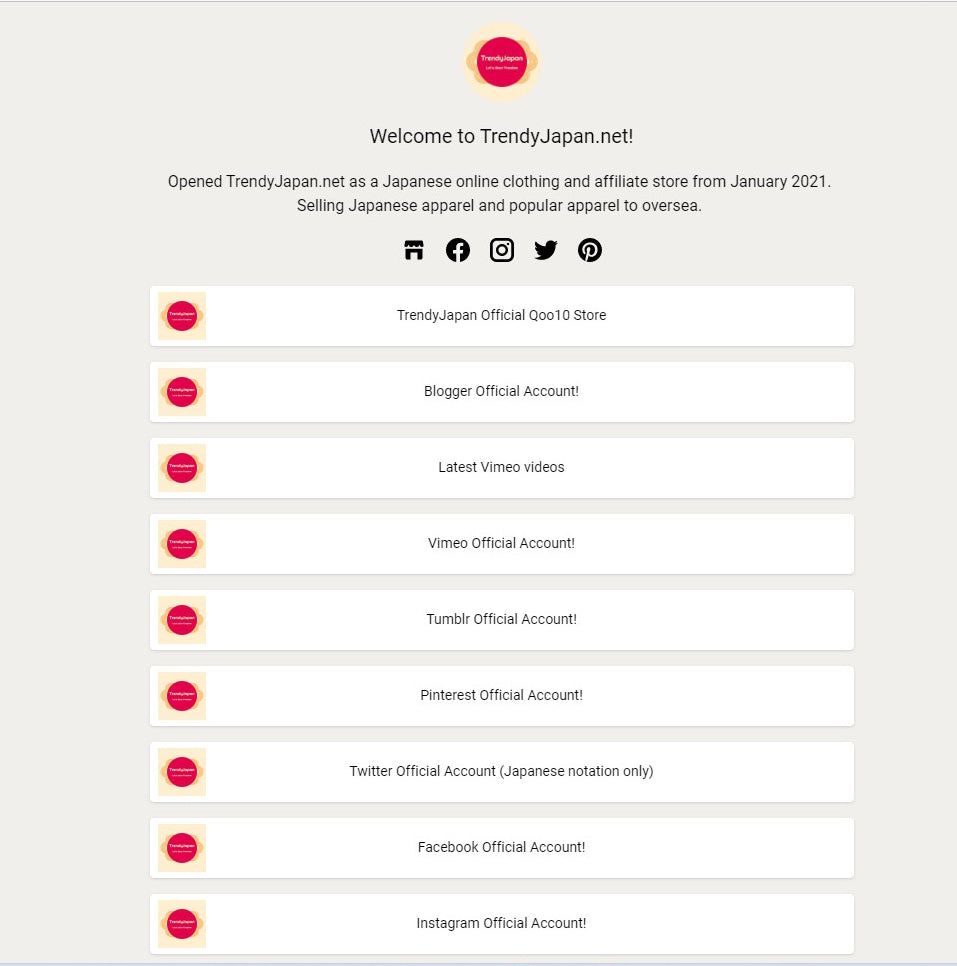Open TrendyJapan Official Qoo10 Store link
The image size is (957, 966).
501,316
